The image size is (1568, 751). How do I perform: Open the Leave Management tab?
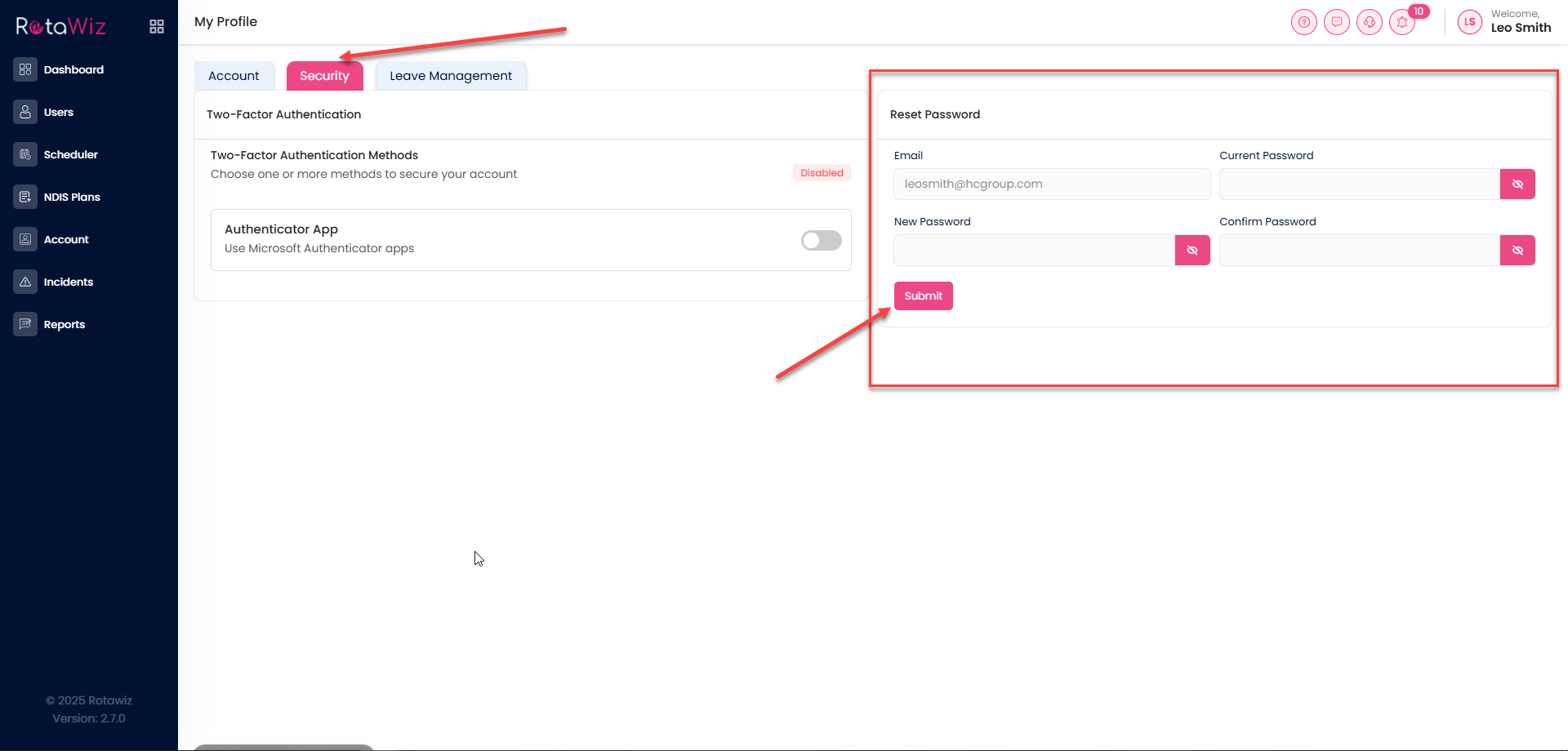coord(451,76)
